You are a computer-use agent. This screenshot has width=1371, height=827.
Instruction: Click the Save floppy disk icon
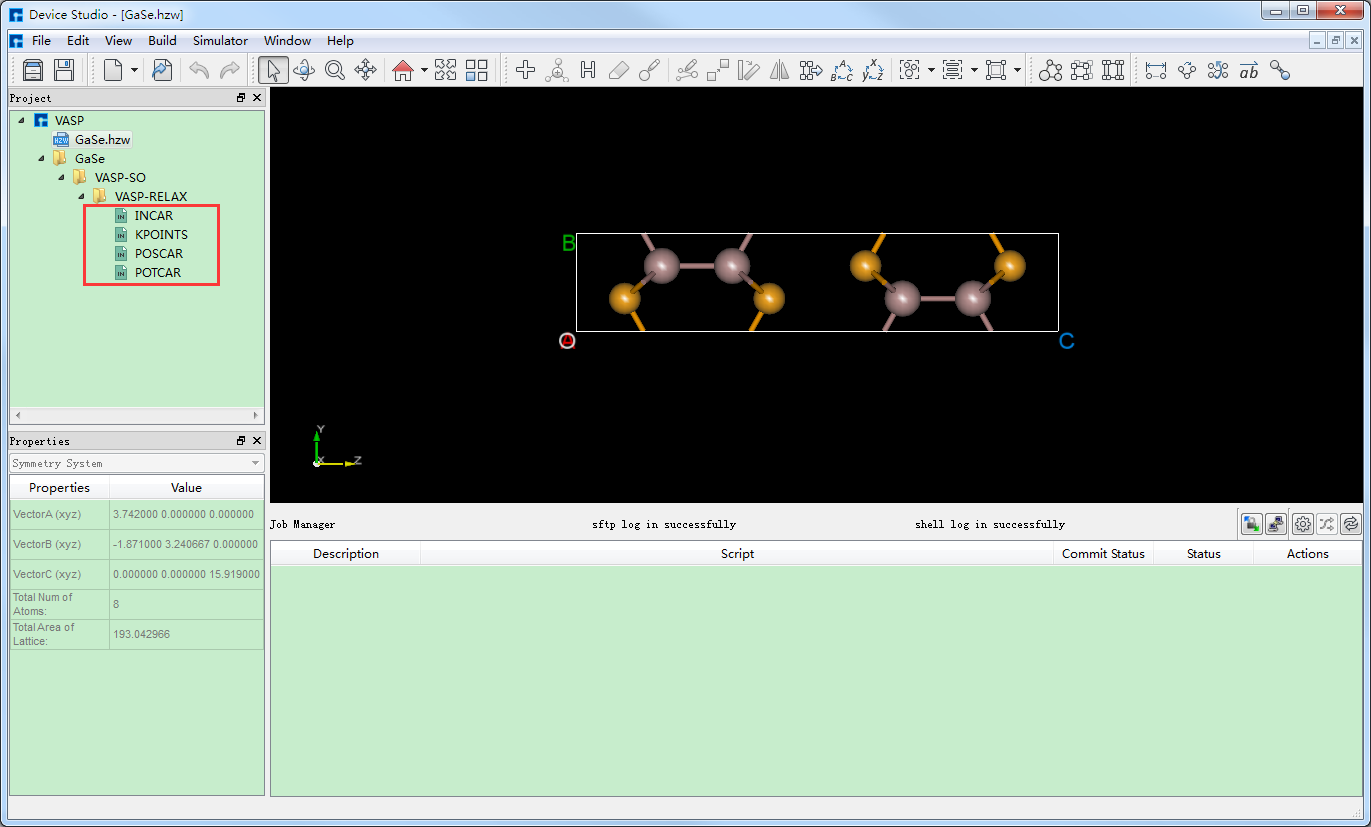pyautogui.click(x=64, y=70)
